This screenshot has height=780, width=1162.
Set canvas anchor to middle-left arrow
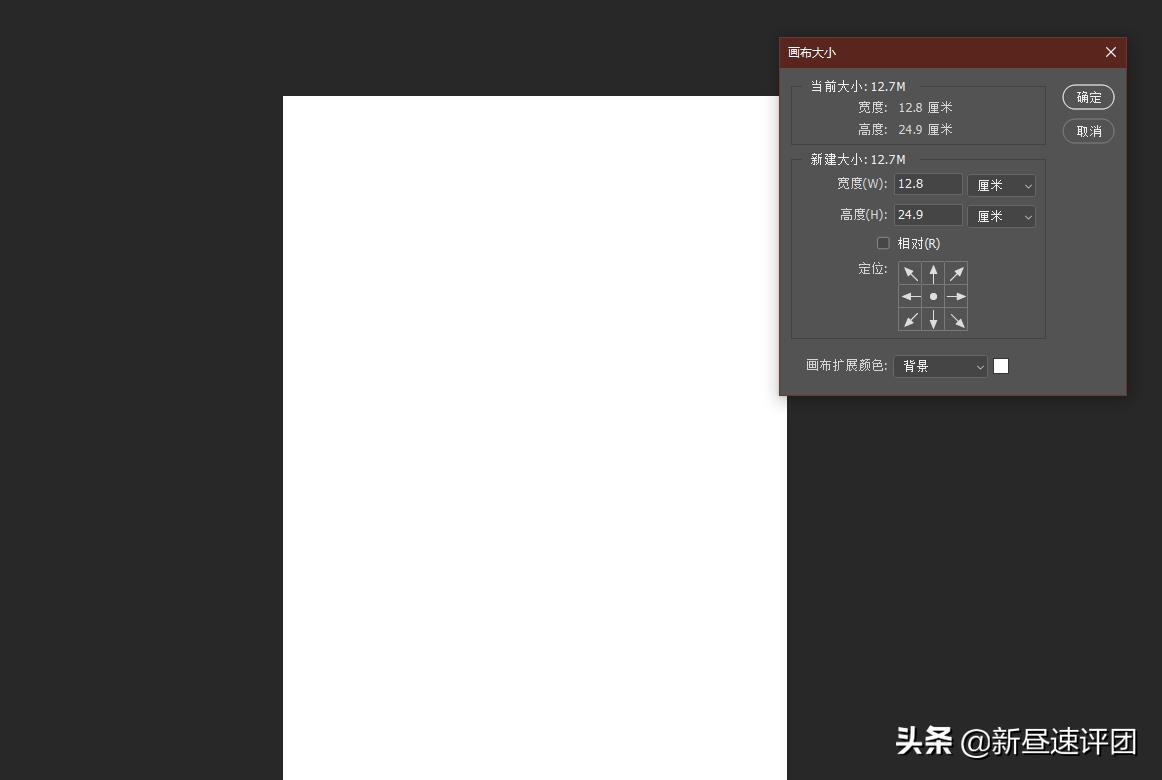[x=910, y=296]
